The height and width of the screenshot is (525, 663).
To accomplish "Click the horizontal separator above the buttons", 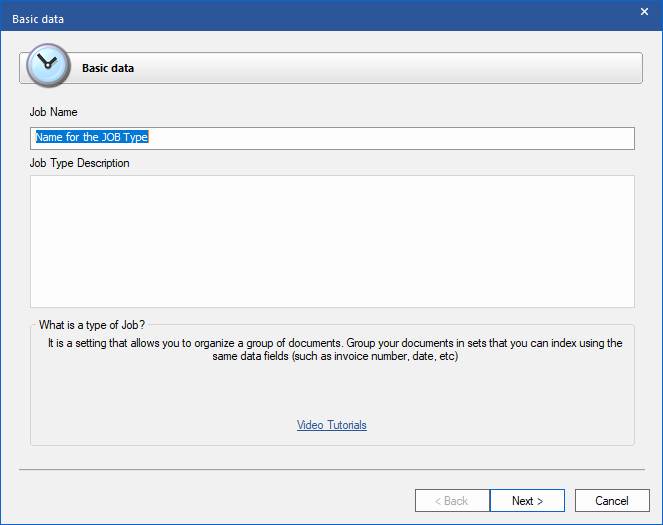I will (332, 469).
